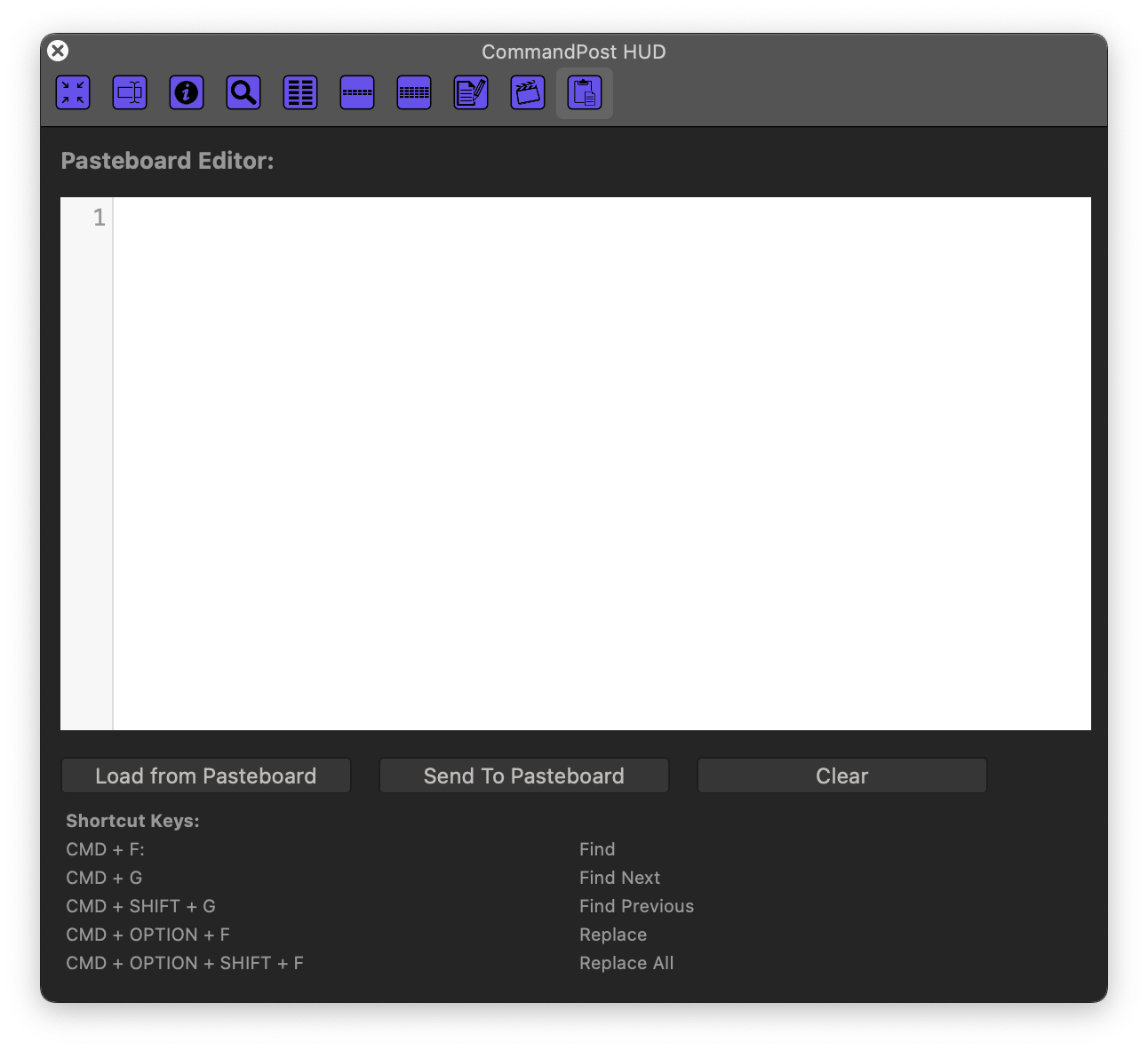
Task: Click inside the pasteboard editor text area
Action: point(602,464)
